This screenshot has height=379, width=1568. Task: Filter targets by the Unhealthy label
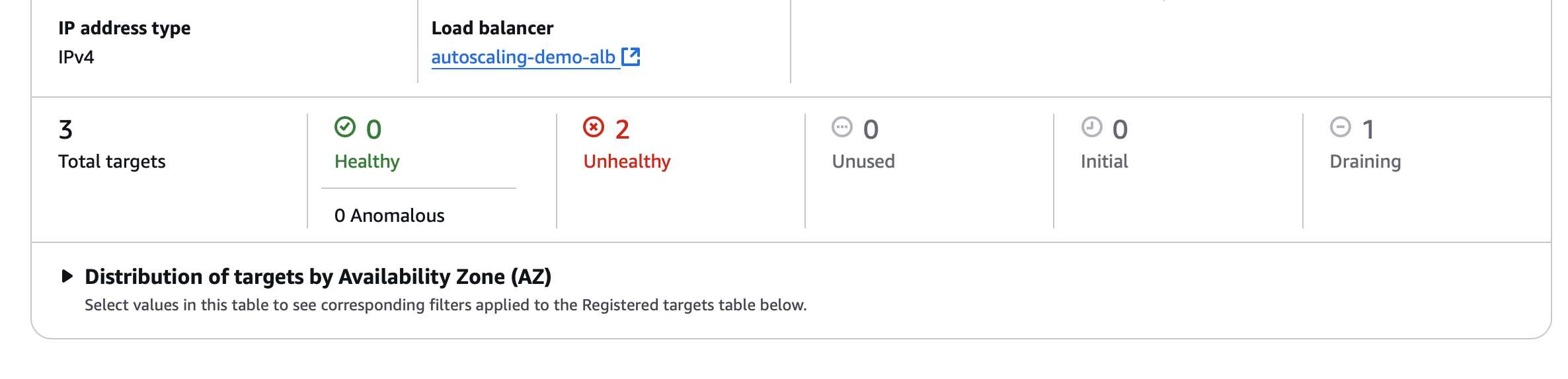click(627, 162)
